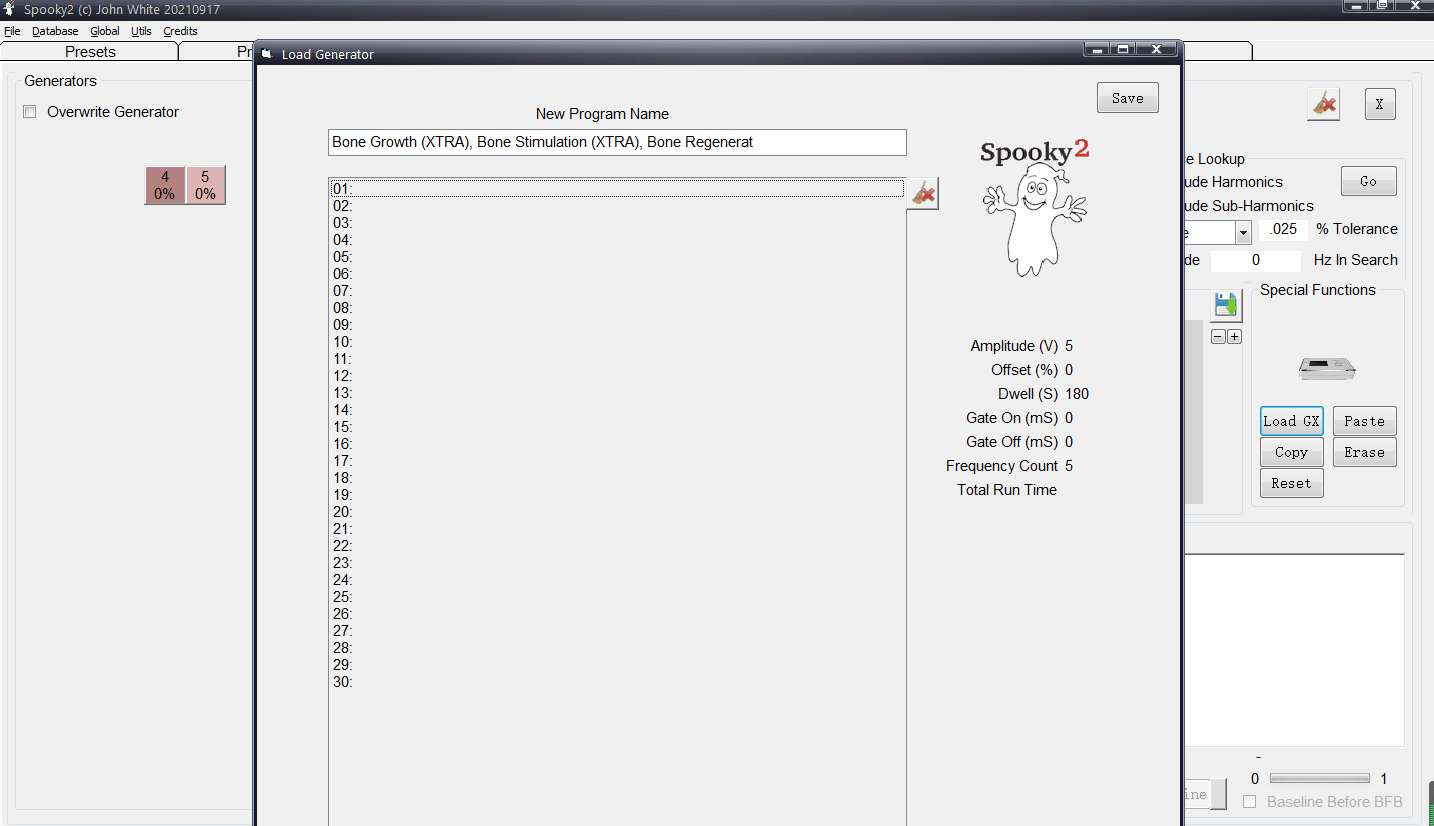Click the Load GX button
Image resolution: width=1434 pixels, height=826 pixels.
click(1291, 421)
